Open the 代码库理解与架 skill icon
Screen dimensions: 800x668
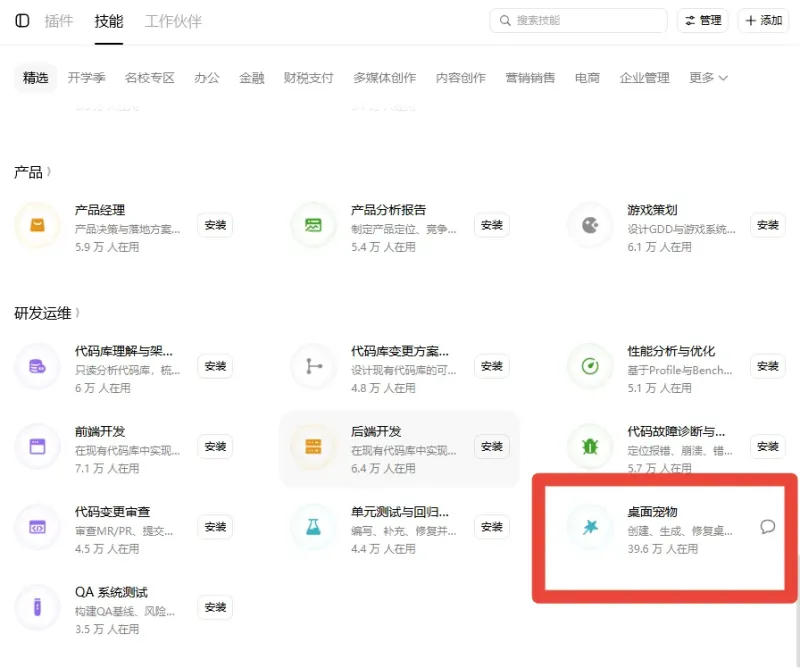[37, 366]
